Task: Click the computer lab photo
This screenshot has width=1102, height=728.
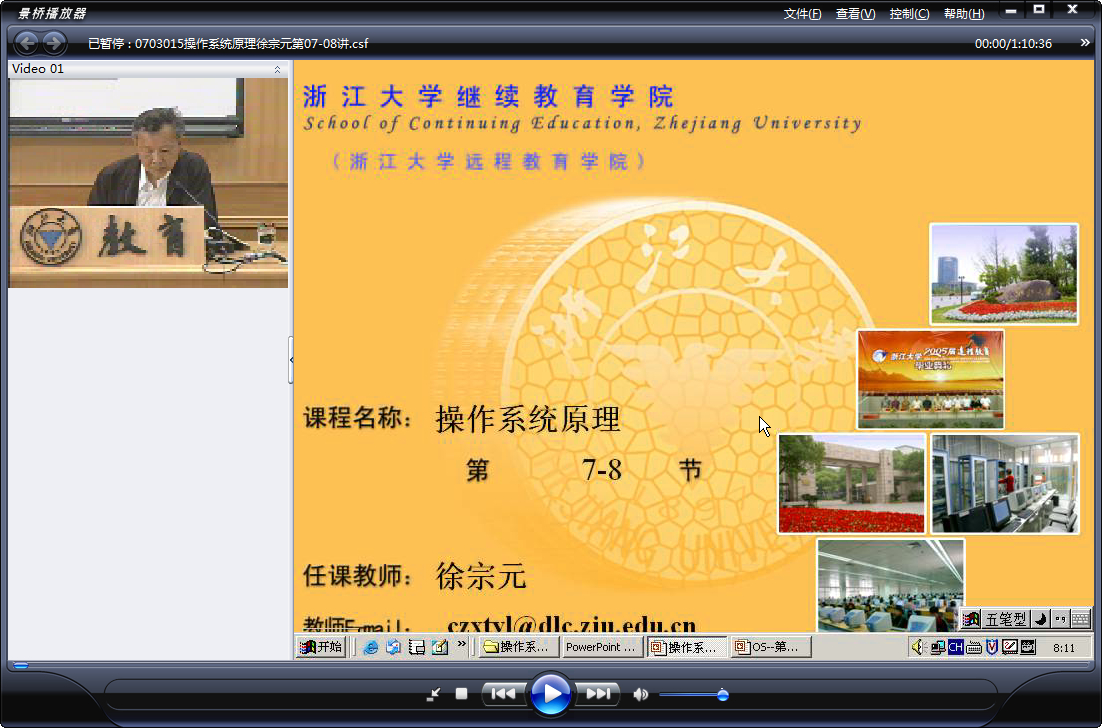Action: [890, 585]
